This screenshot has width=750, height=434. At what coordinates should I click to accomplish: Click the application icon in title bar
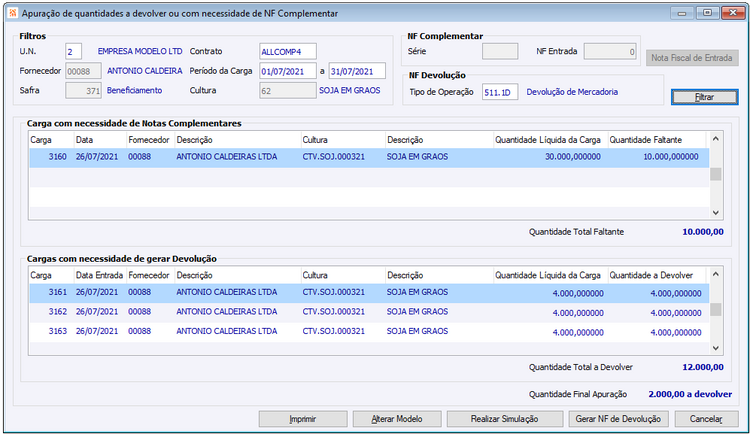[12, 13]
